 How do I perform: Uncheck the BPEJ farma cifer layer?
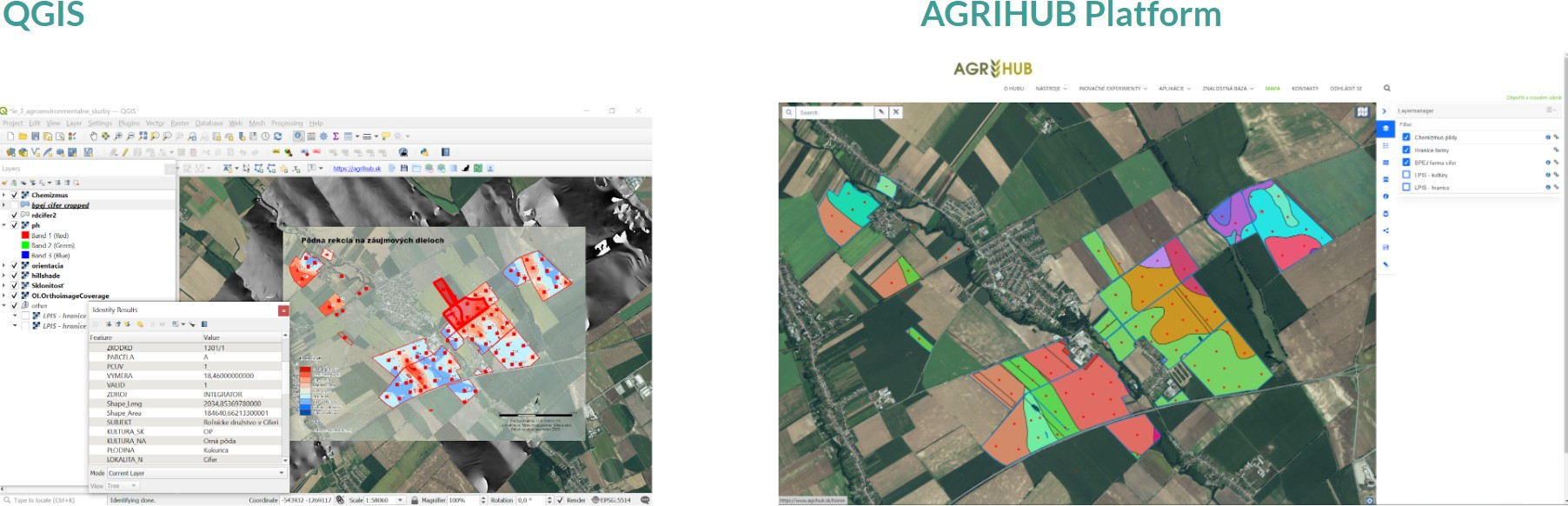1406,162
